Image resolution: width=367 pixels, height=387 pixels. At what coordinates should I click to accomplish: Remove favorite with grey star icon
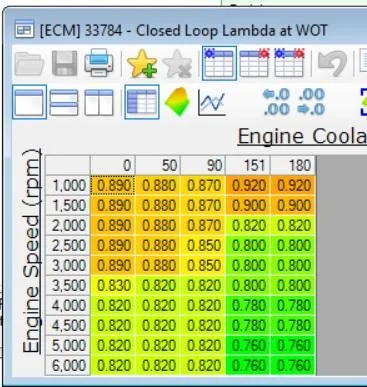[x=177, y=63]
